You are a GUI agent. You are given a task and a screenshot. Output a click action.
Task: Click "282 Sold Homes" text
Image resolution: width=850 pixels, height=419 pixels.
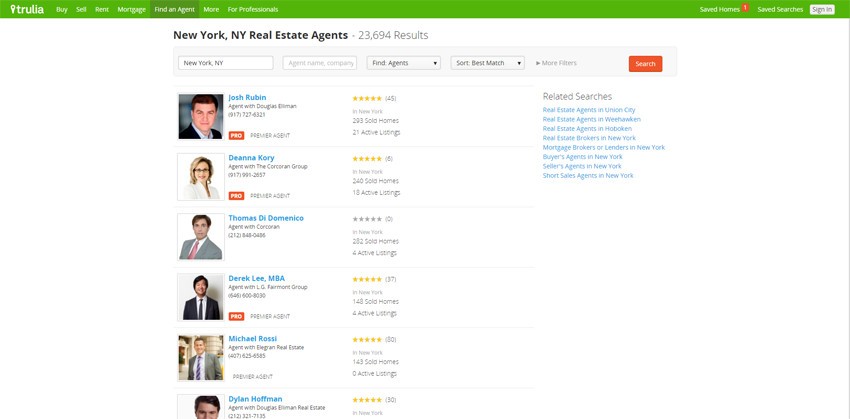(x=375, y=241)
